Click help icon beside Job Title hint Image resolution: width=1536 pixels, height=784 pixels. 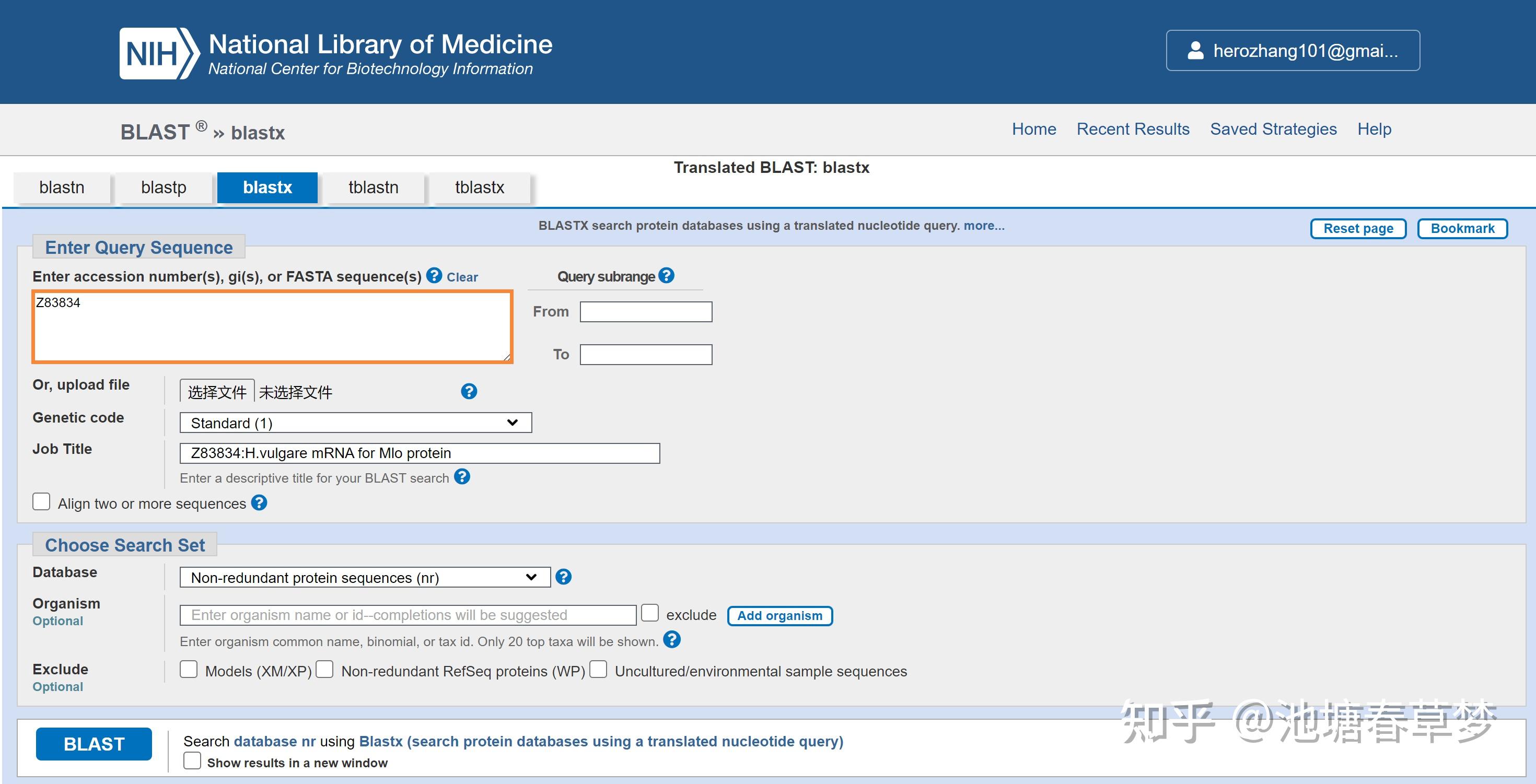point(461,477)
